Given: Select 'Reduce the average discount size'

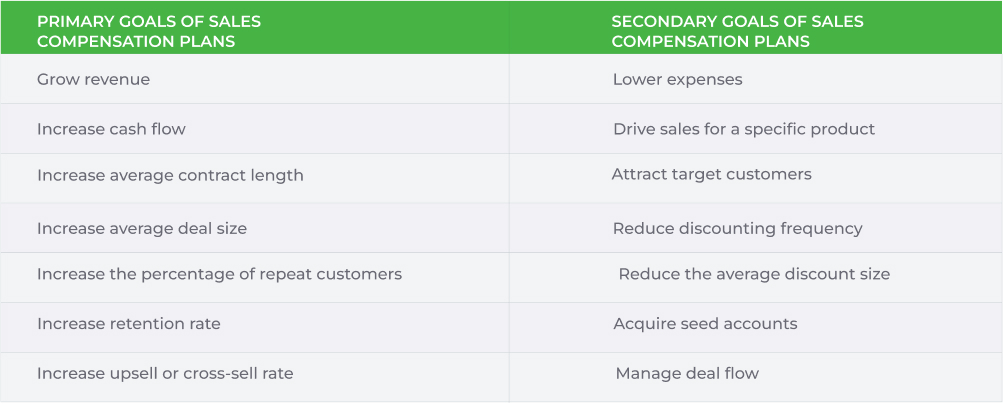Looking at the screenshot, I should [754, 274].
